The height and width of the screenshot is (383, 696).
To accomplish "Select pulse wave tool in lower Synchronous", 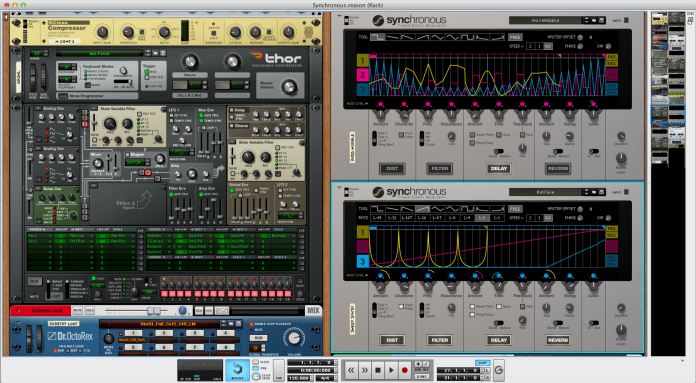I will tap(467, 208).
